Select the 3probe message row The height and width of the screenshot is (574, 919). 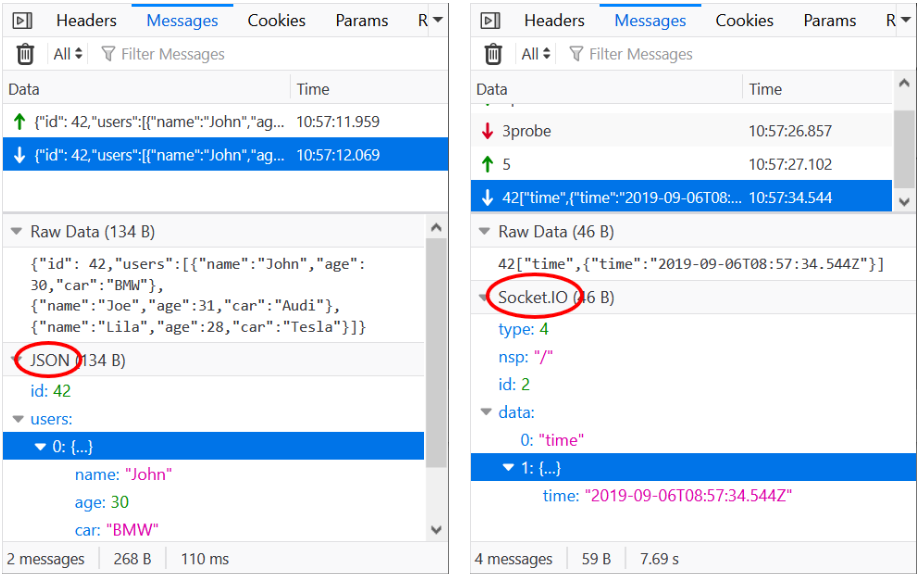tap(682, 131)
